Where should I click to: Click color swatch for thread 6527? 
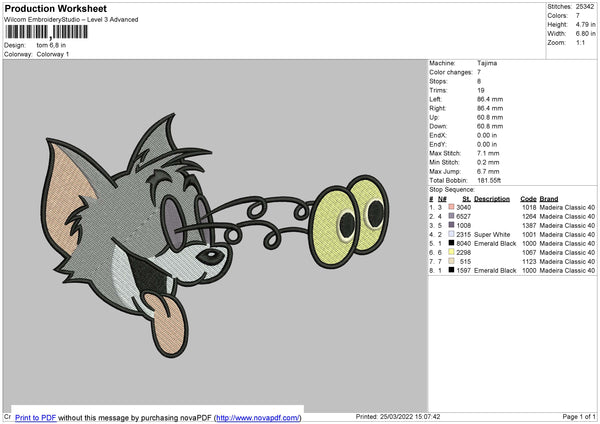click(x=451, y=216)
